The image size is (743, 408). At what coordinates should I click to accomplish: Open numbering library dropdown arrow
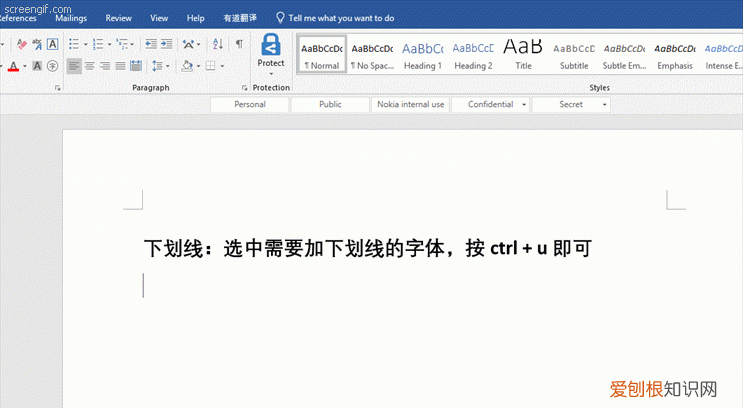tap(109, 44)
